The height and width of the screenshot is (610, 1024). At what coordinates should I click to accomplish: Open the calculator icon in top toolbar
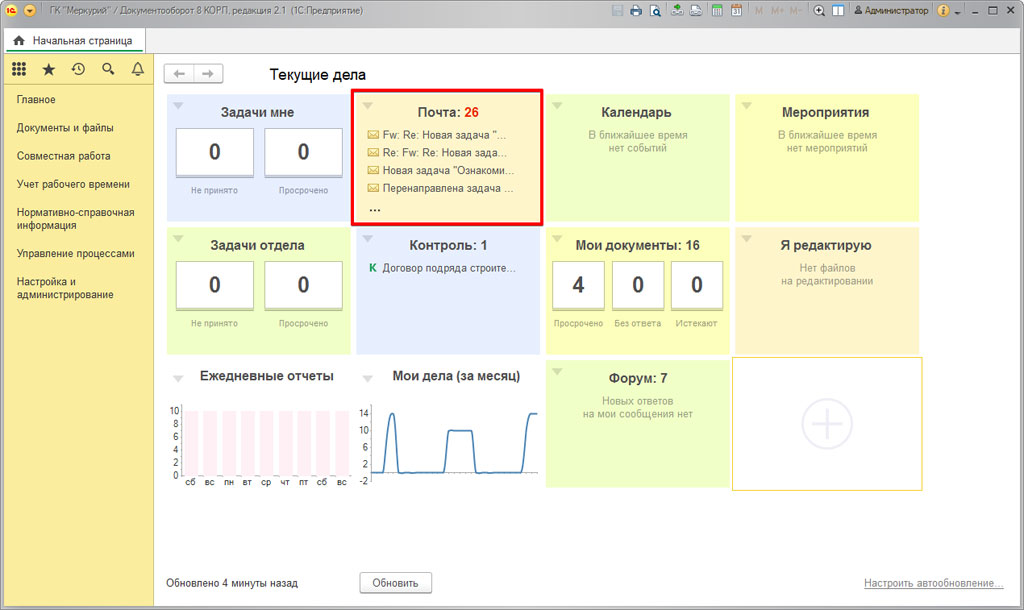coord(716,11)
